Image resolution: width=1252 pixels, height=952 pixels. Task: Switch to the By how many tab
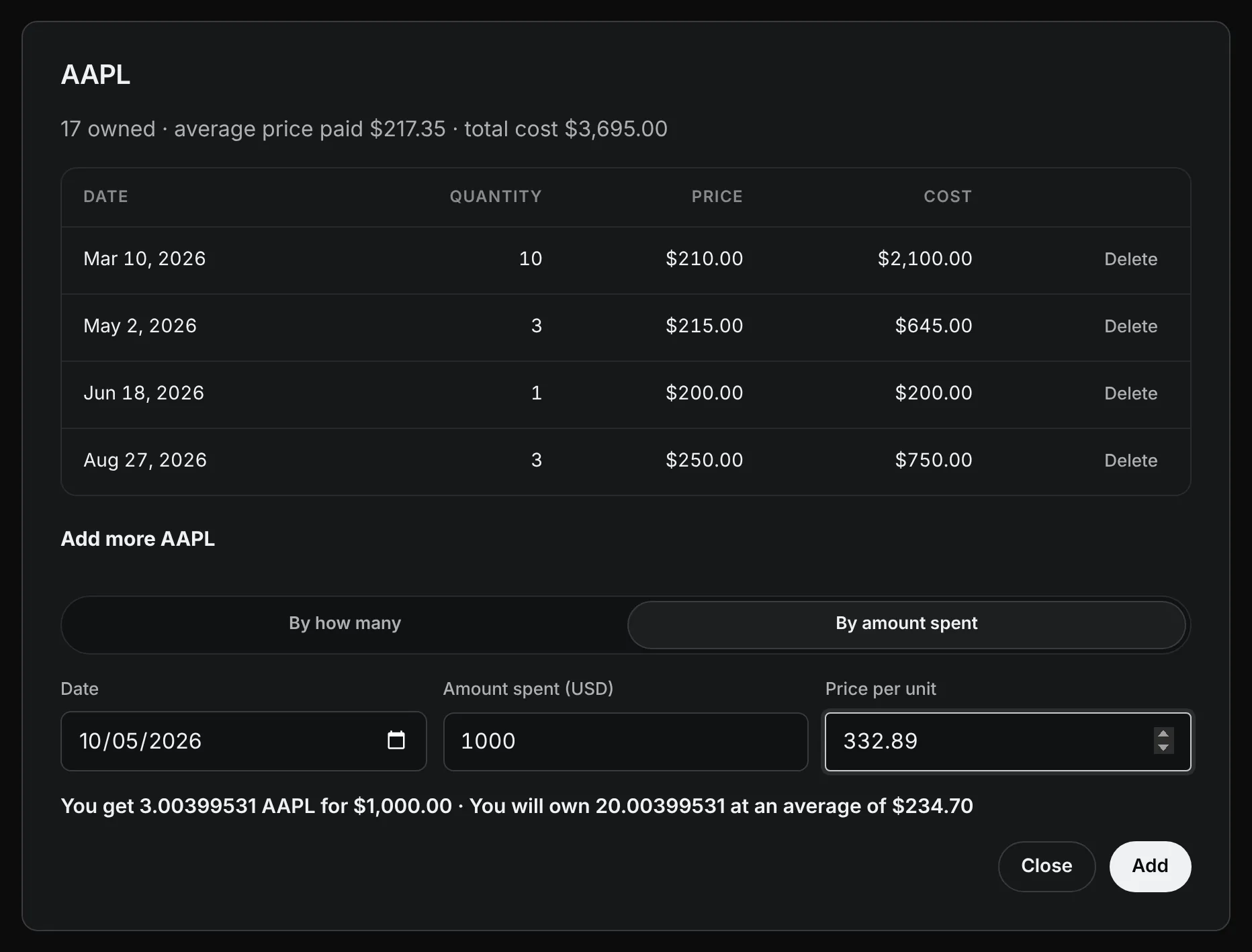coord(345,624)
